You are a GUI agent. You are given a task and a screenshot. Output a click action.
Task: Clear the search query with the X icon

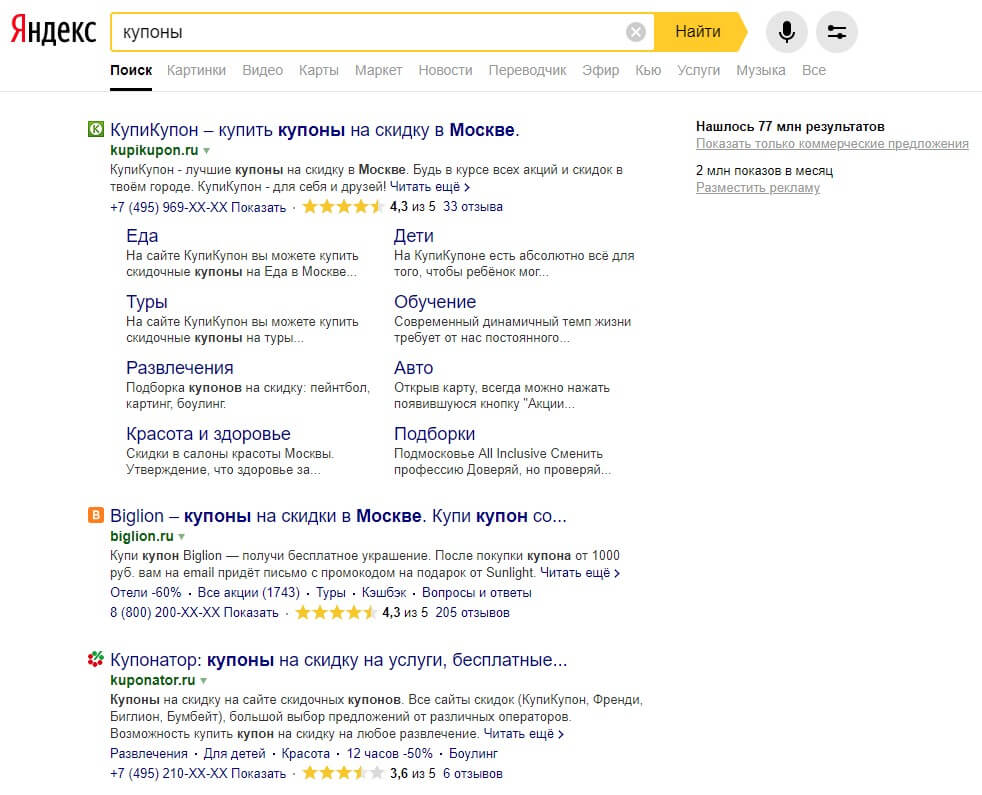(636, 30)
